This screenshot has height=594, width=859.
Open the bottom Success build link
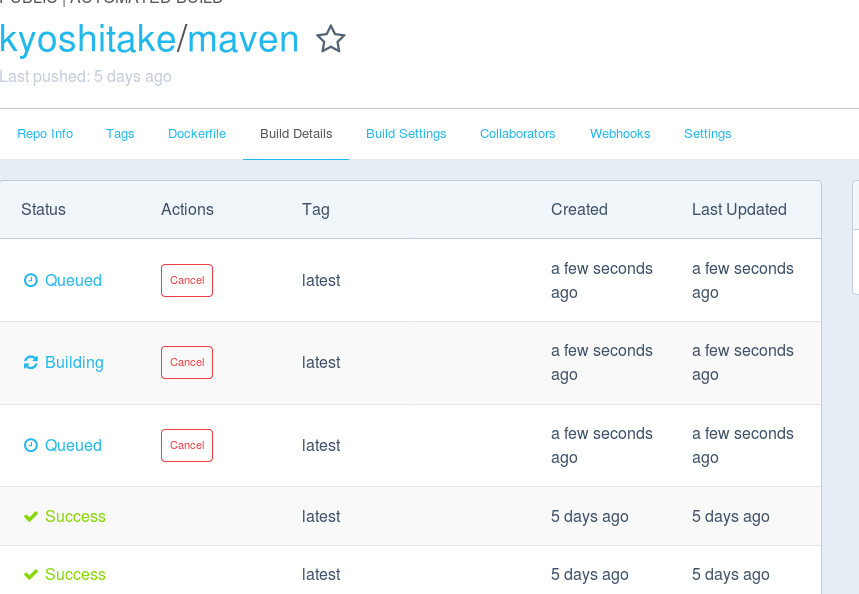coord(75,574)
